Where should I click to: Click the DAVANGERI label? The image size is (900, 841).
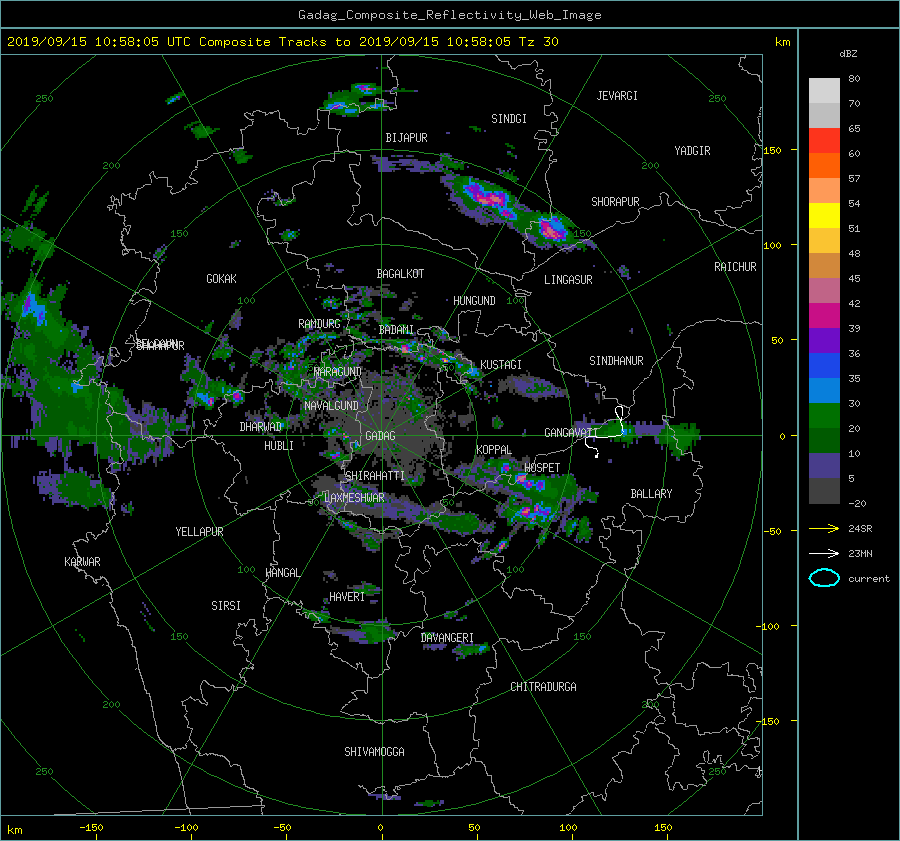pyautogui.click(x=447, y=638)
